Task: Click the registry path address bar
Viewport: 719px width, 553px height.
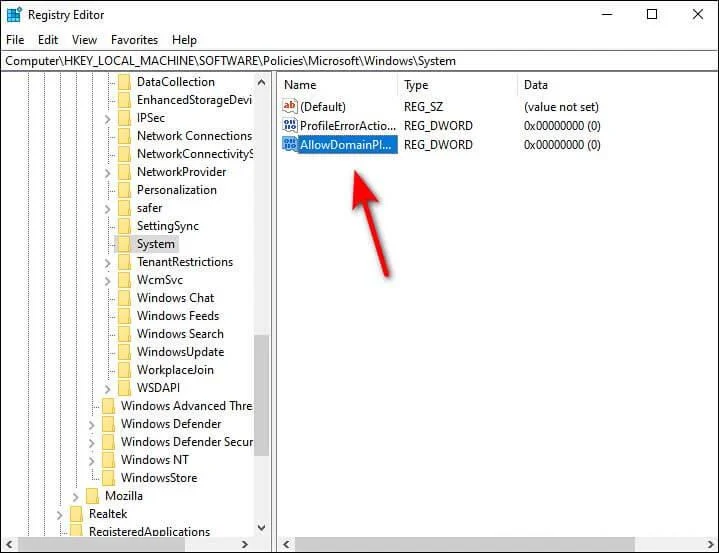Action: (x=360, y=61)
